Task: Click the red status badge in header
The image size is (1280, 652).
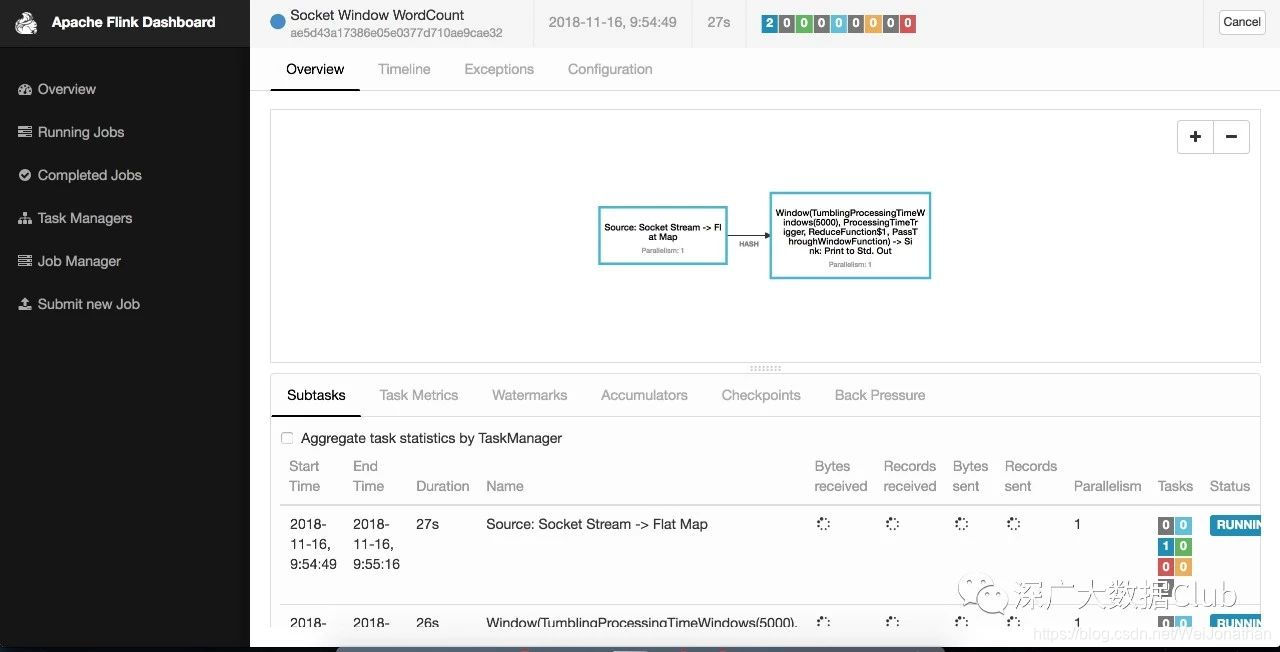Action: click(907, 22)
